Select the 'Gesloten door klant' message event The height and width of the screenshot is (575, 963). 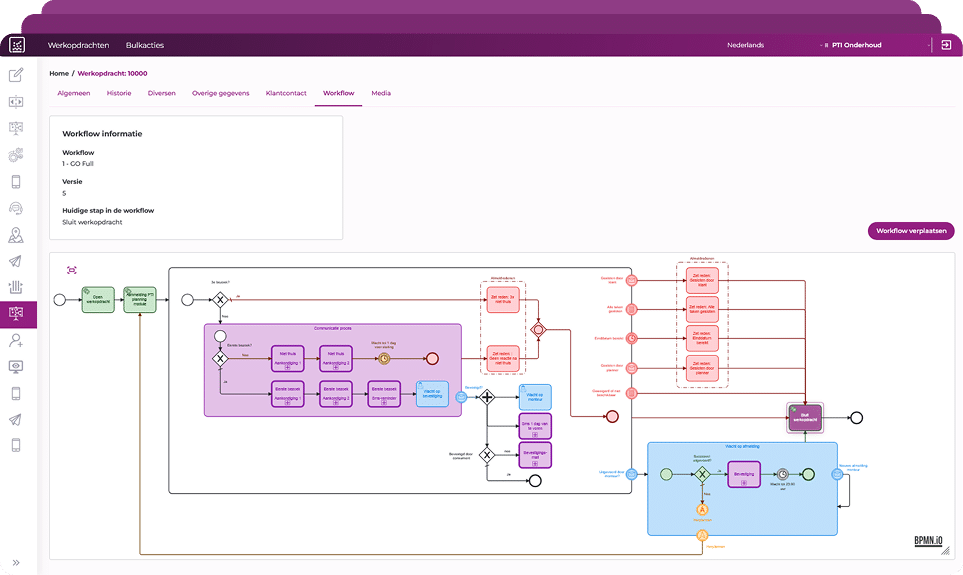coord(631,281)
